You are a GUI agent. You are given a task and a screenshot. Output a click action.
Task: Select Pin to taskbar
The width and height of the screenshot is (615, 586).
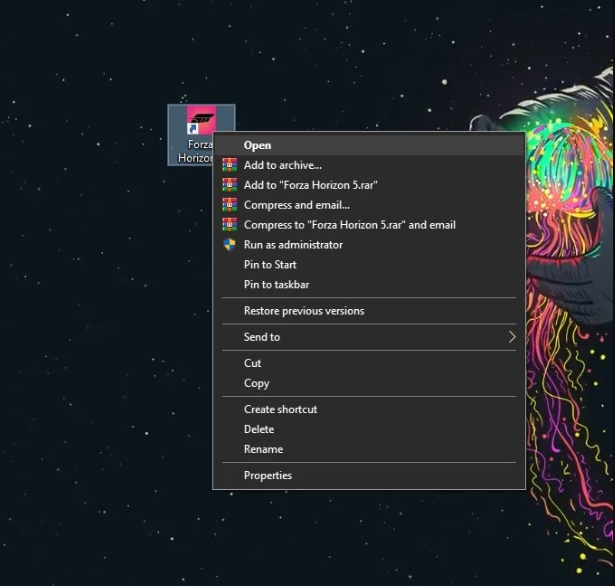click(x=369, y=284)
